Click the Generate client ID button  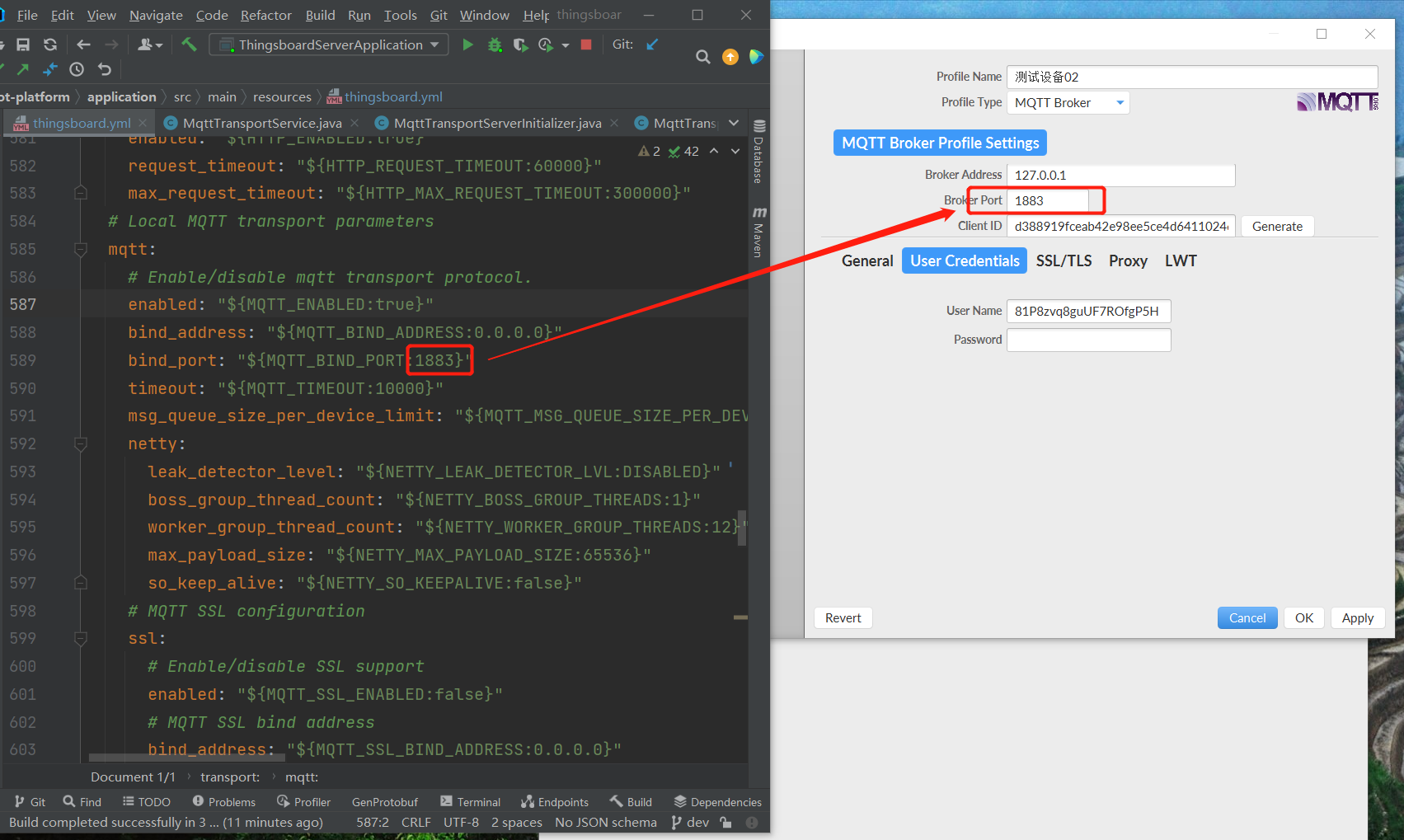coord(1277,226)
